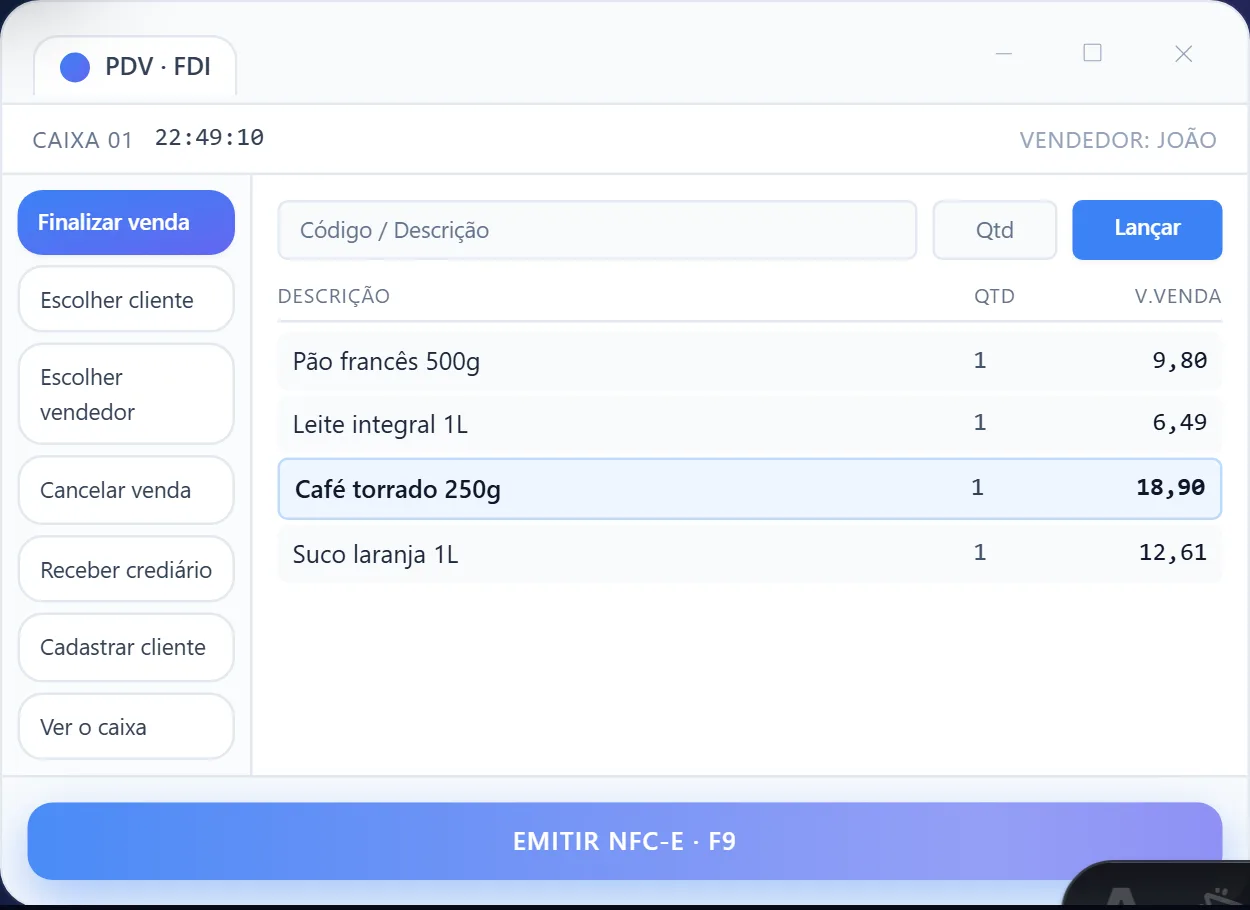Minimize the PDV window

pos(1004,53)
